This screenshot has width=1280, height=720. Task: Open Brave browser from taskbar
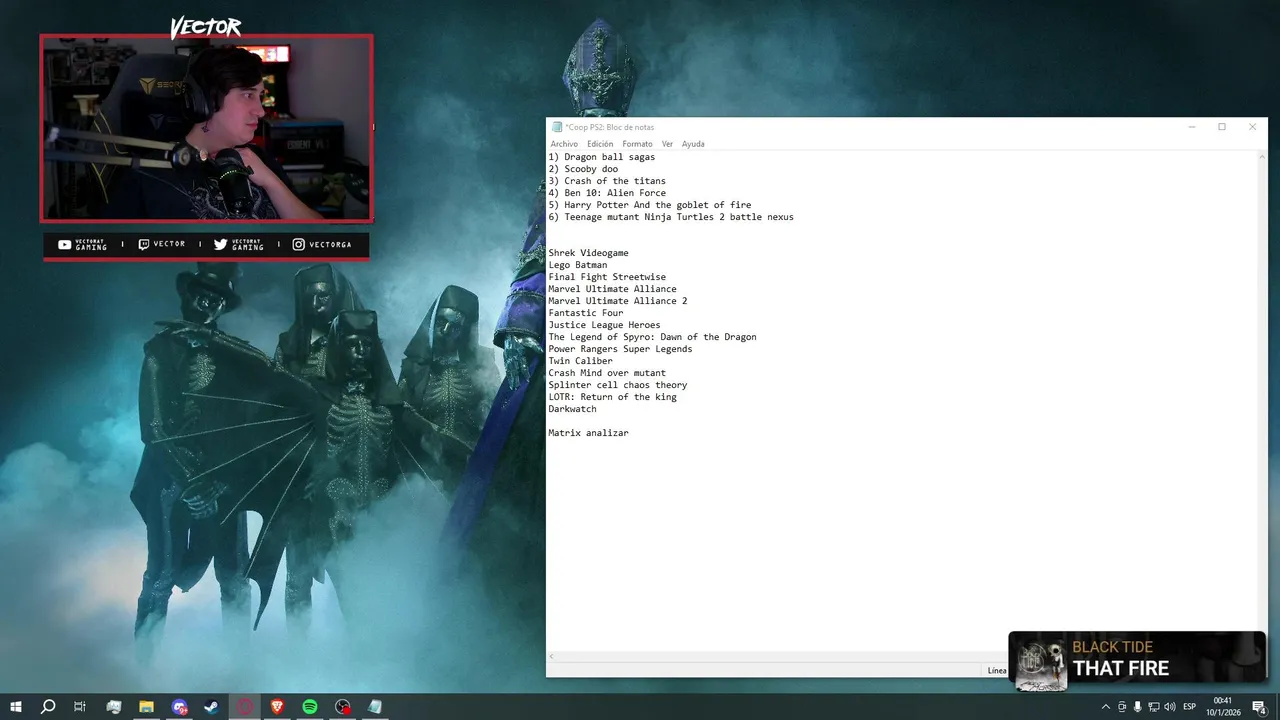[277, 707]
